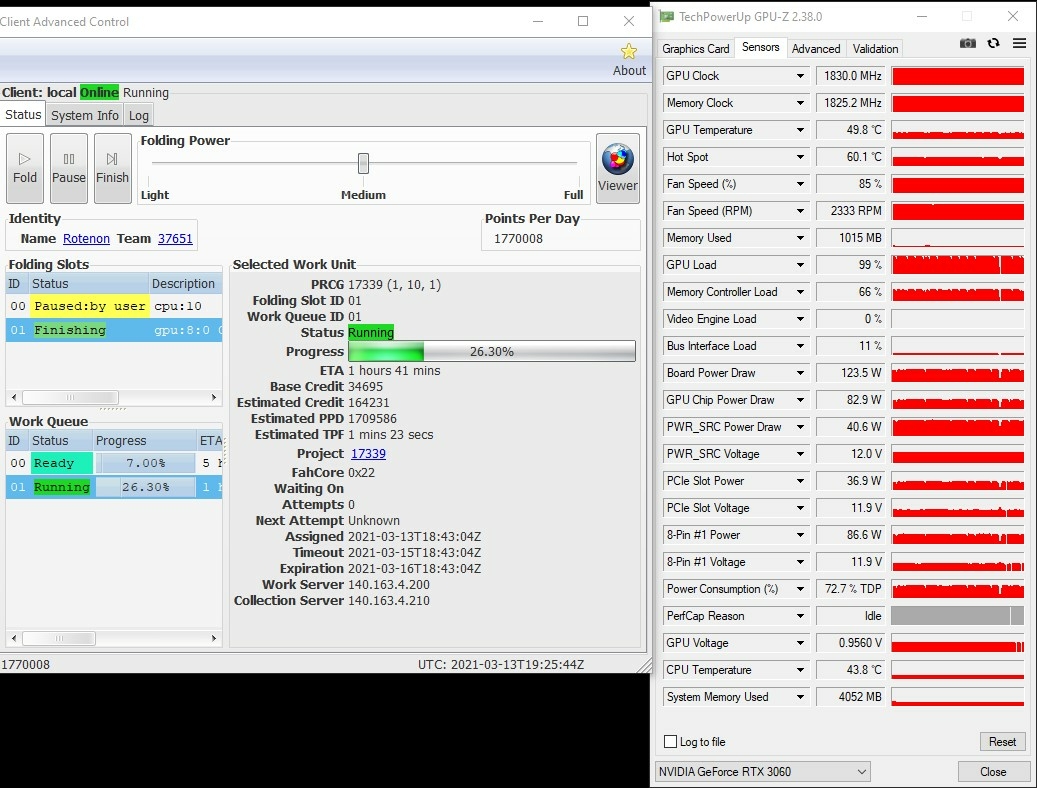Open the GPU Clock sensor dropdown

click(800, 76)
